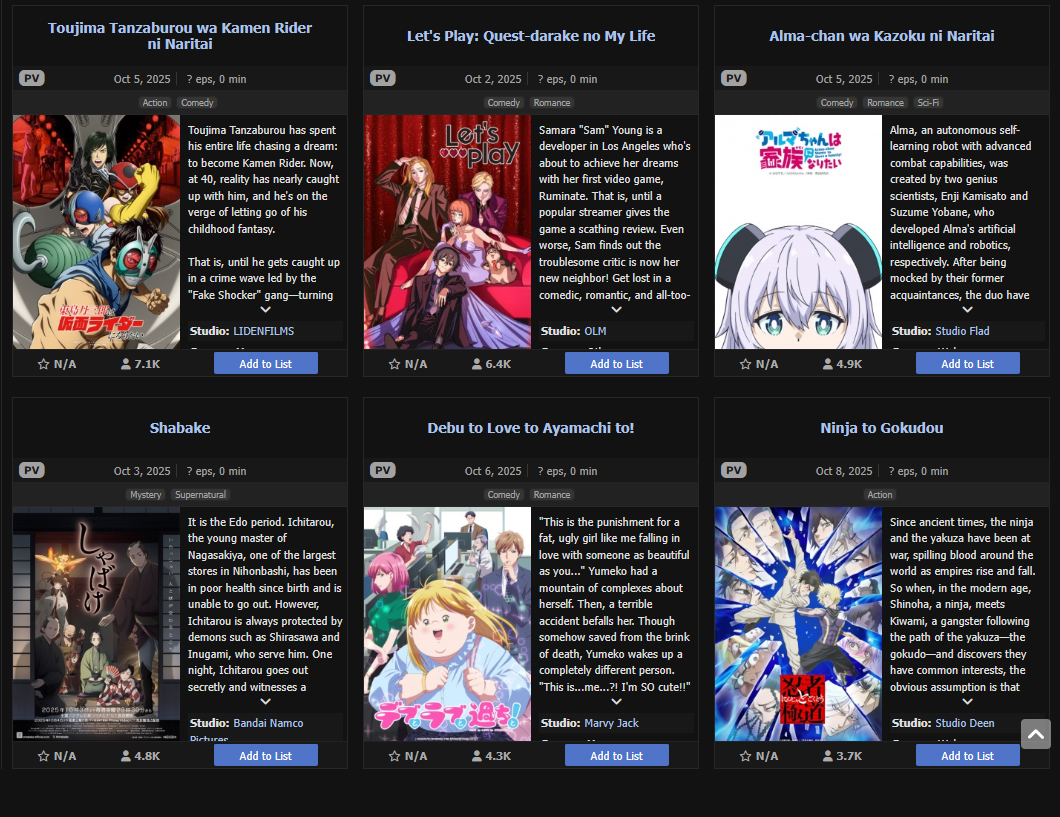This screenshot has width=1060, height=817.
Task: Open the LIDENFILMS studio link
Action: point(264,331)
